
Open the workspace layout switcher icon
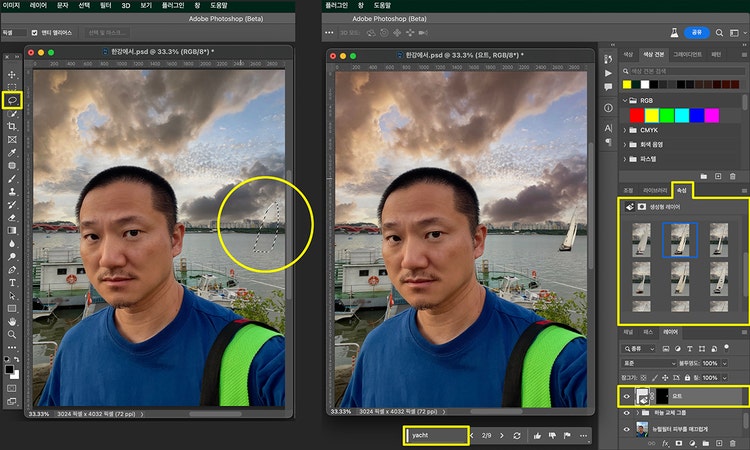click(734, 33)
